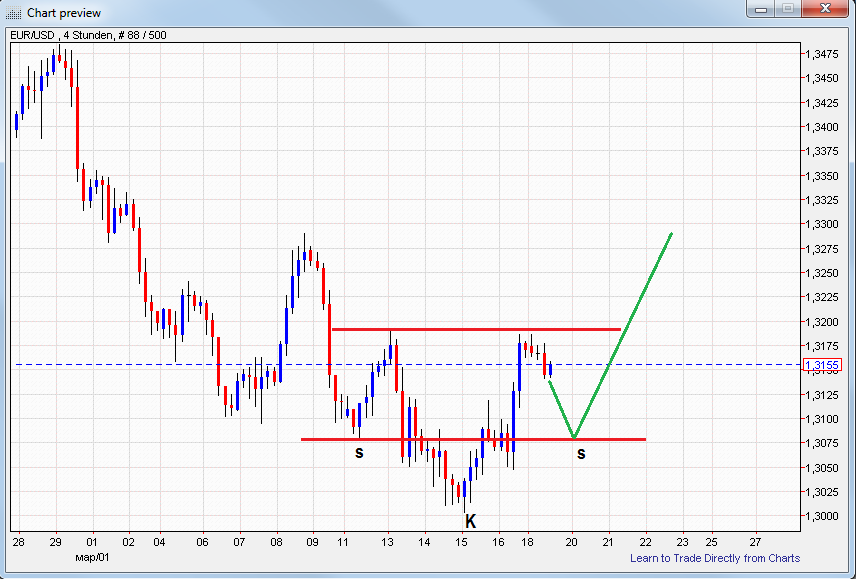Click the 1,3400 price axis label
Image resolution: width=856 pixels, height=579 pixels.
[823, 127]
